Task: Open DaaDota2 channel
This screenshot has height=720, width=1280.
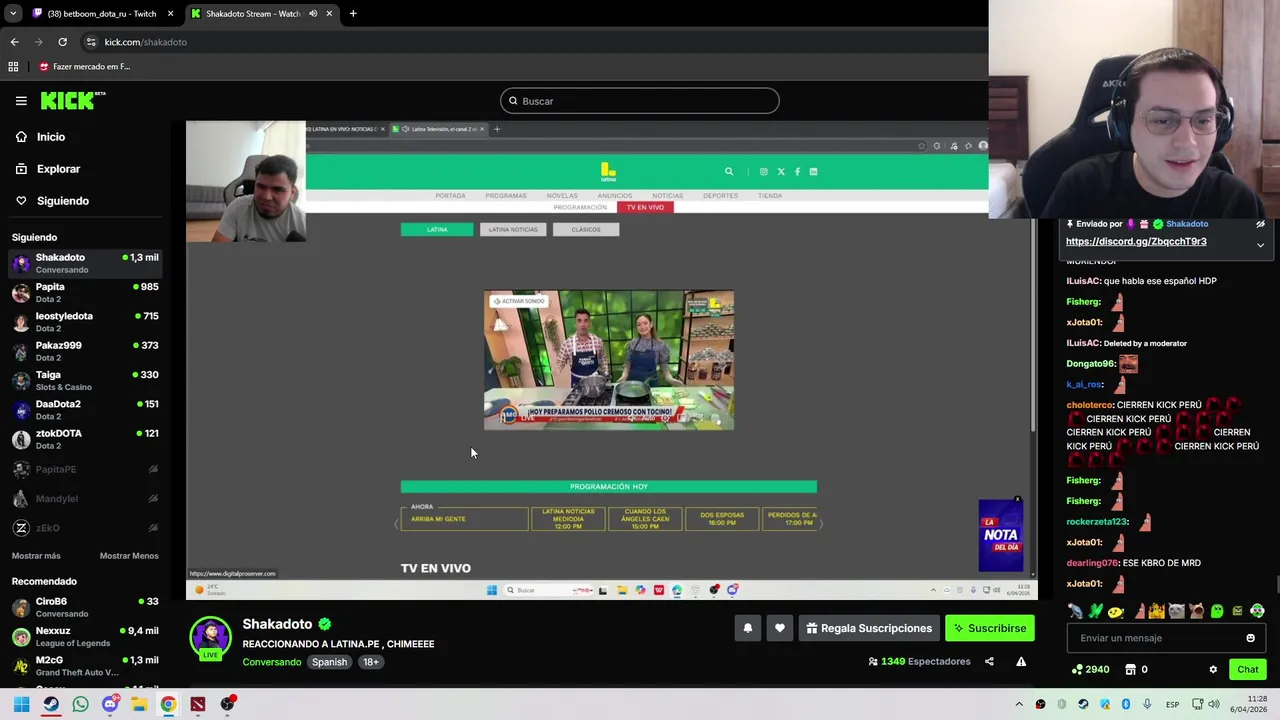Action: pos(85,410)
